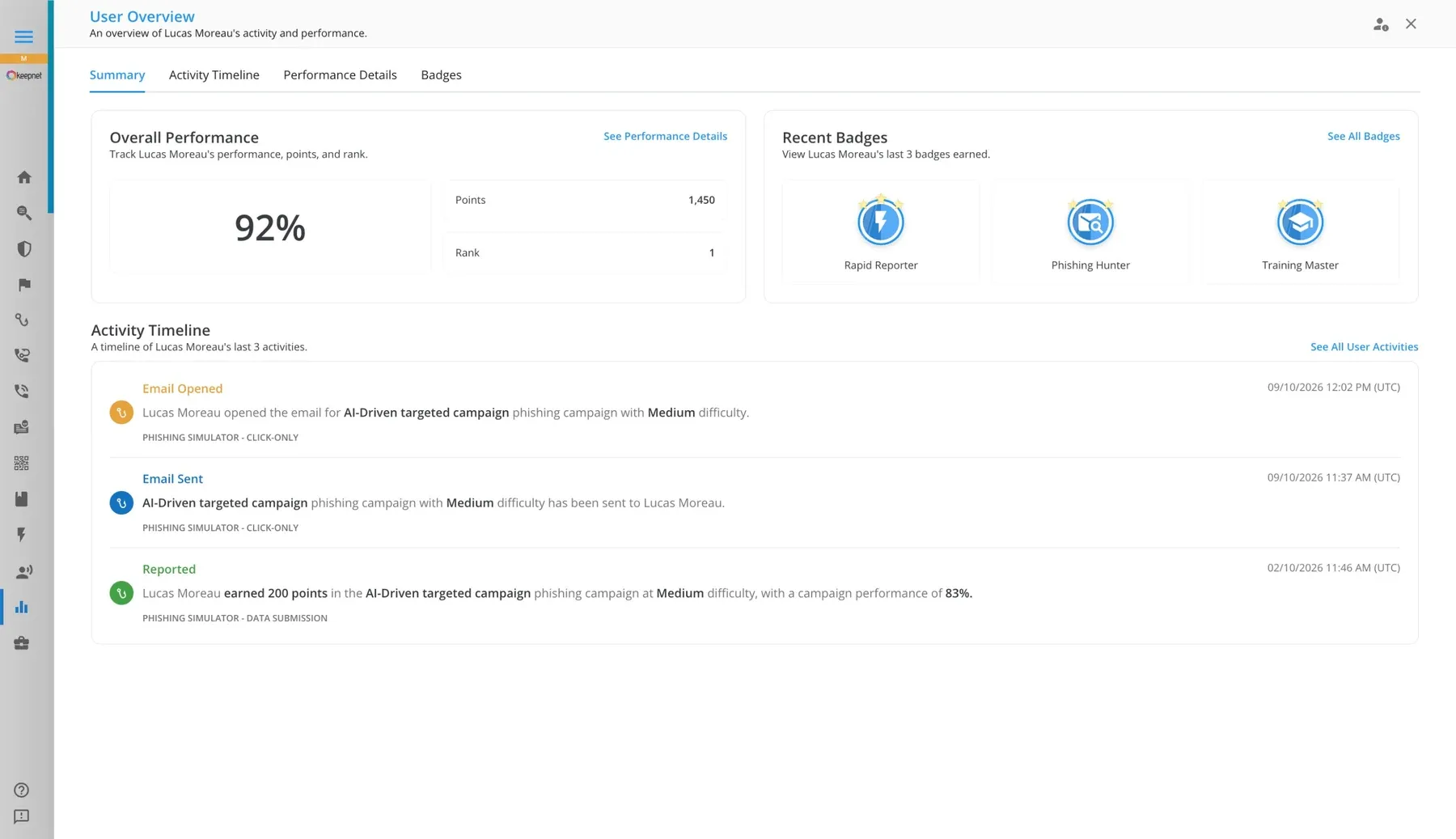Image resolution: width=1456 pixels, height=839 pixels.
Task: Click the Reported activity title
Action: (169, 570)
